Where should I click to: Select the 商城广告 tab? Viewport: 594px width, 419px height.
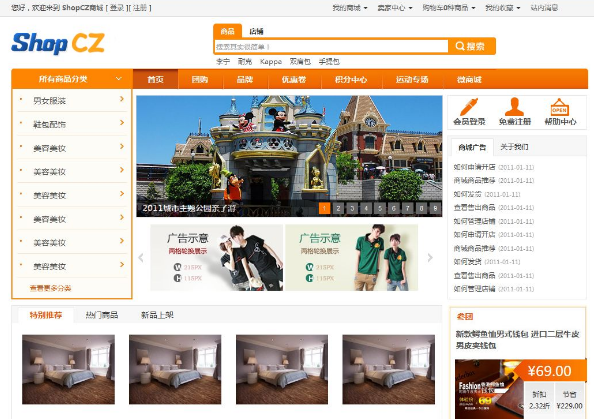[x=472, y=147]
